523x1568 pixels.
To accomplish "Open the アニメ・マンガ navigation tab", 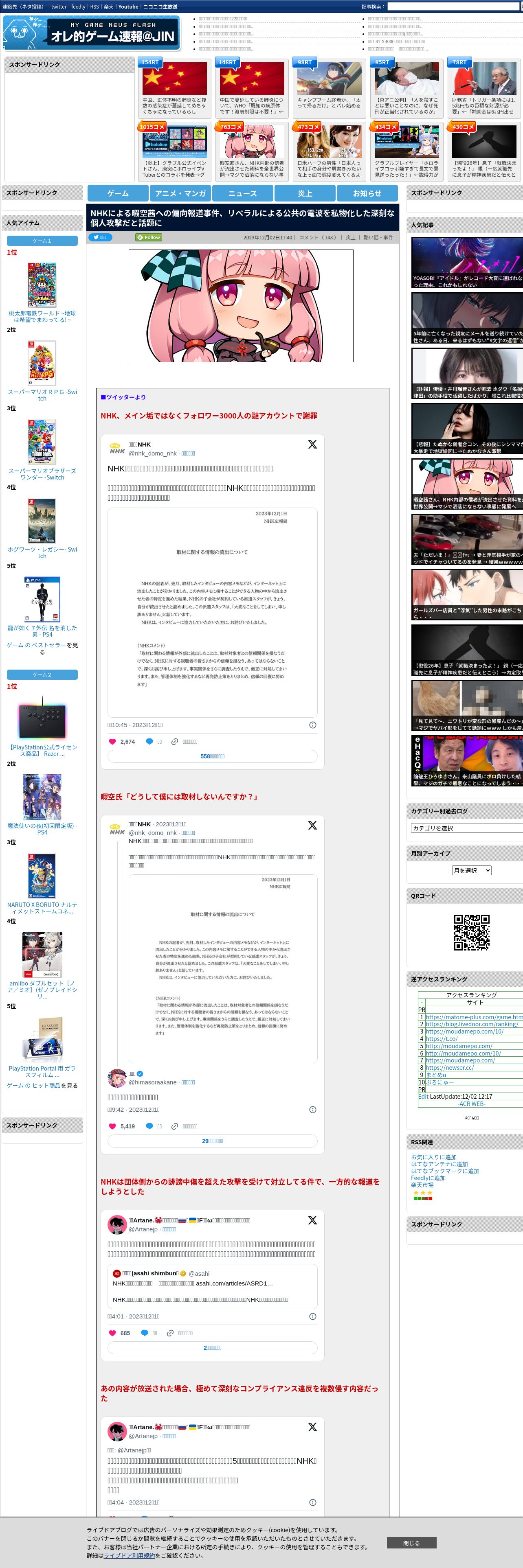I will (x=180, y=193).
